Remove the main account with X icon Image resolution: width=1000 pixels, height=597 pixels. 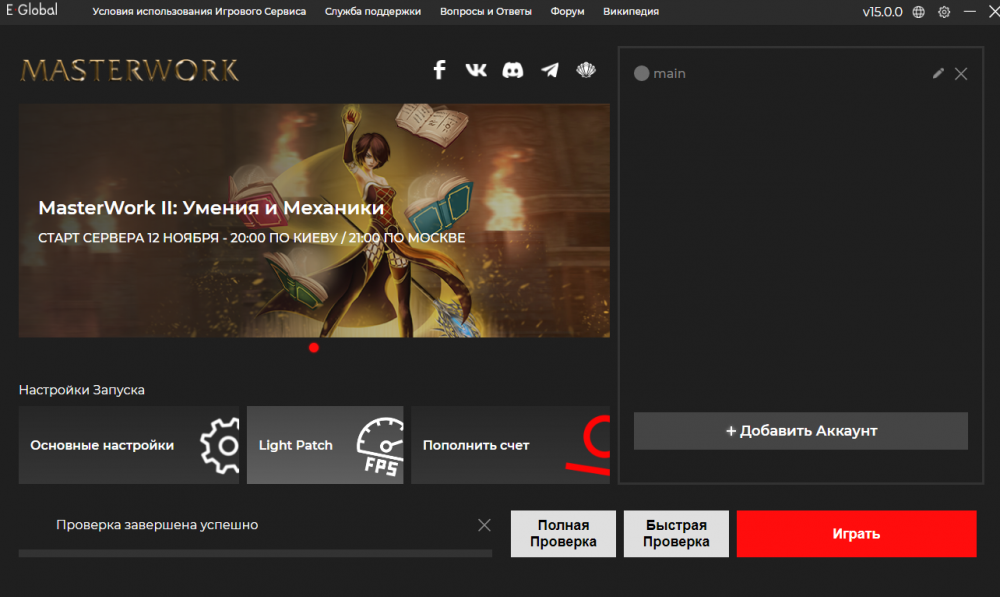click(x=961, y=73)
